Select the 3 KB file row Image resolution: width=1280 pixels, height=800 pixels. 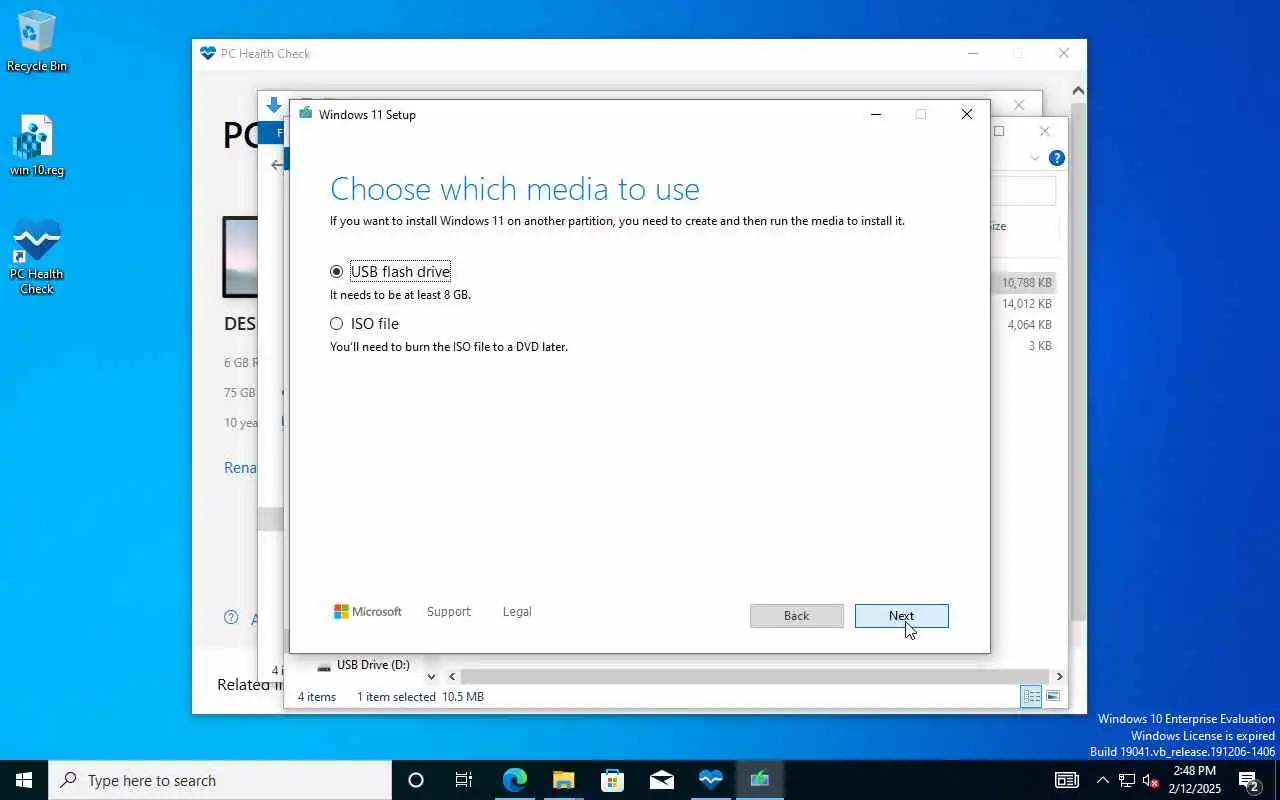[x=1023, y=346]
